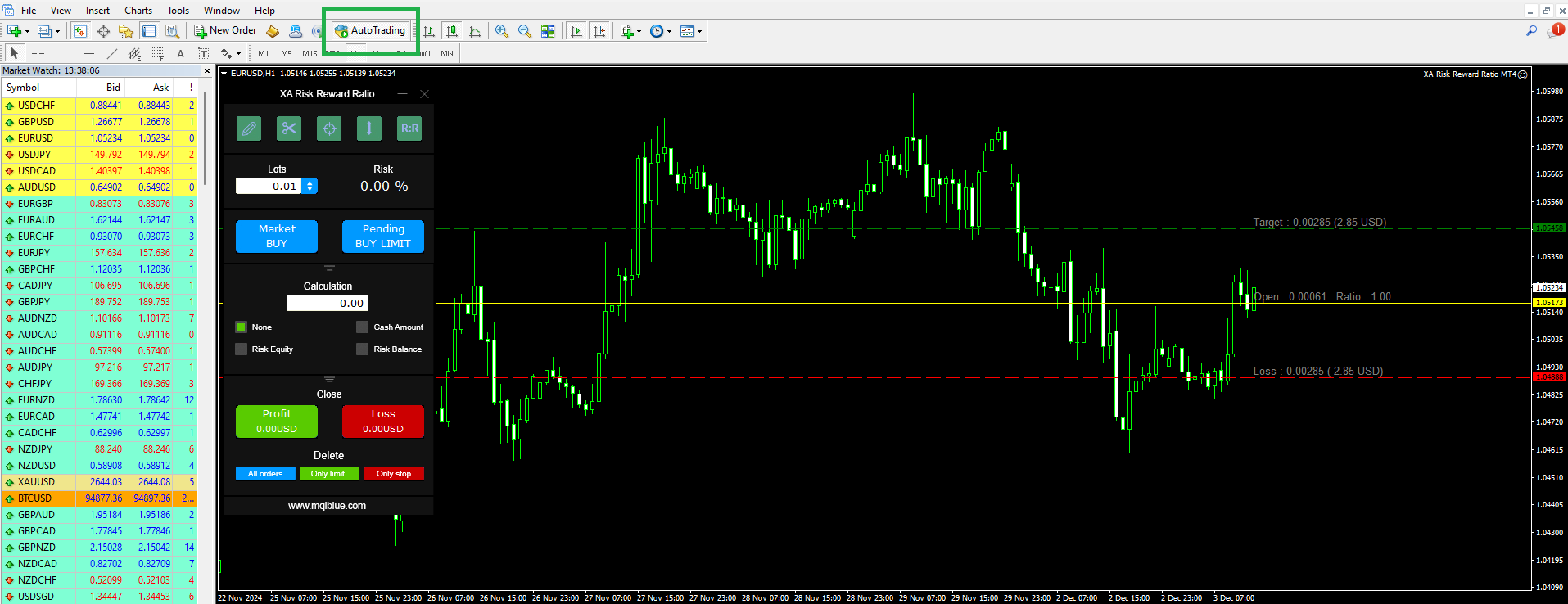Open the Insert menu
1568x604 pixels.
click(x=97, y=11)
